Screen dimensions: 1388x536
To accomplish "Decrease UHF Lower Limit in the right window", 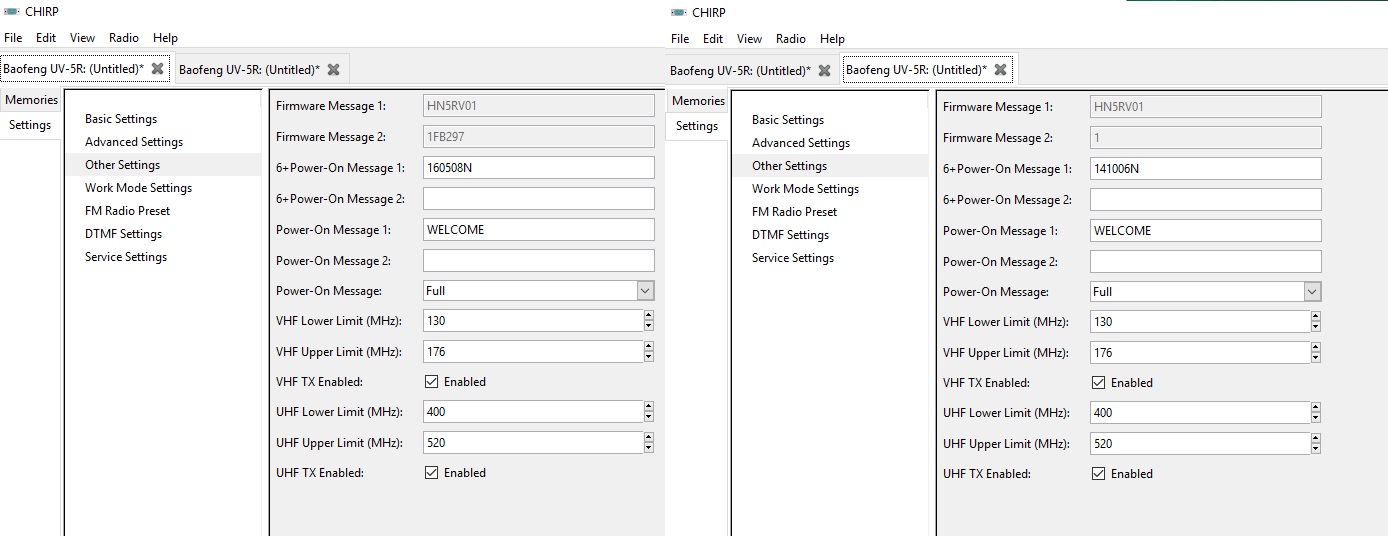I will [1316, 418].
